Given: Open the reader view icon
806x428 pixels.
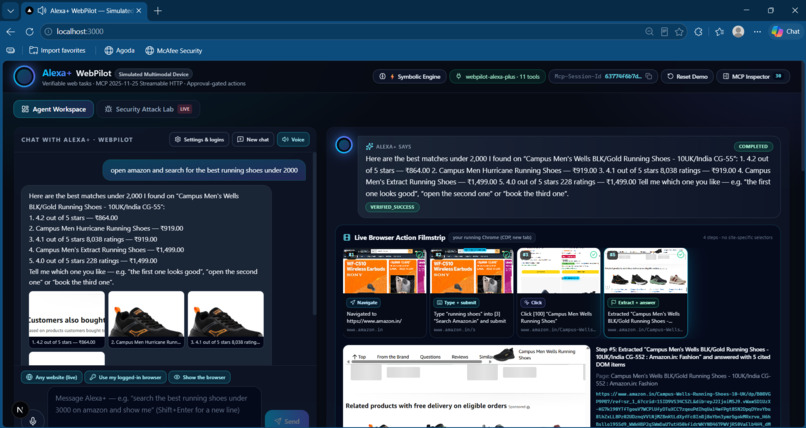Looking at the screenshot, I should 664,32.
